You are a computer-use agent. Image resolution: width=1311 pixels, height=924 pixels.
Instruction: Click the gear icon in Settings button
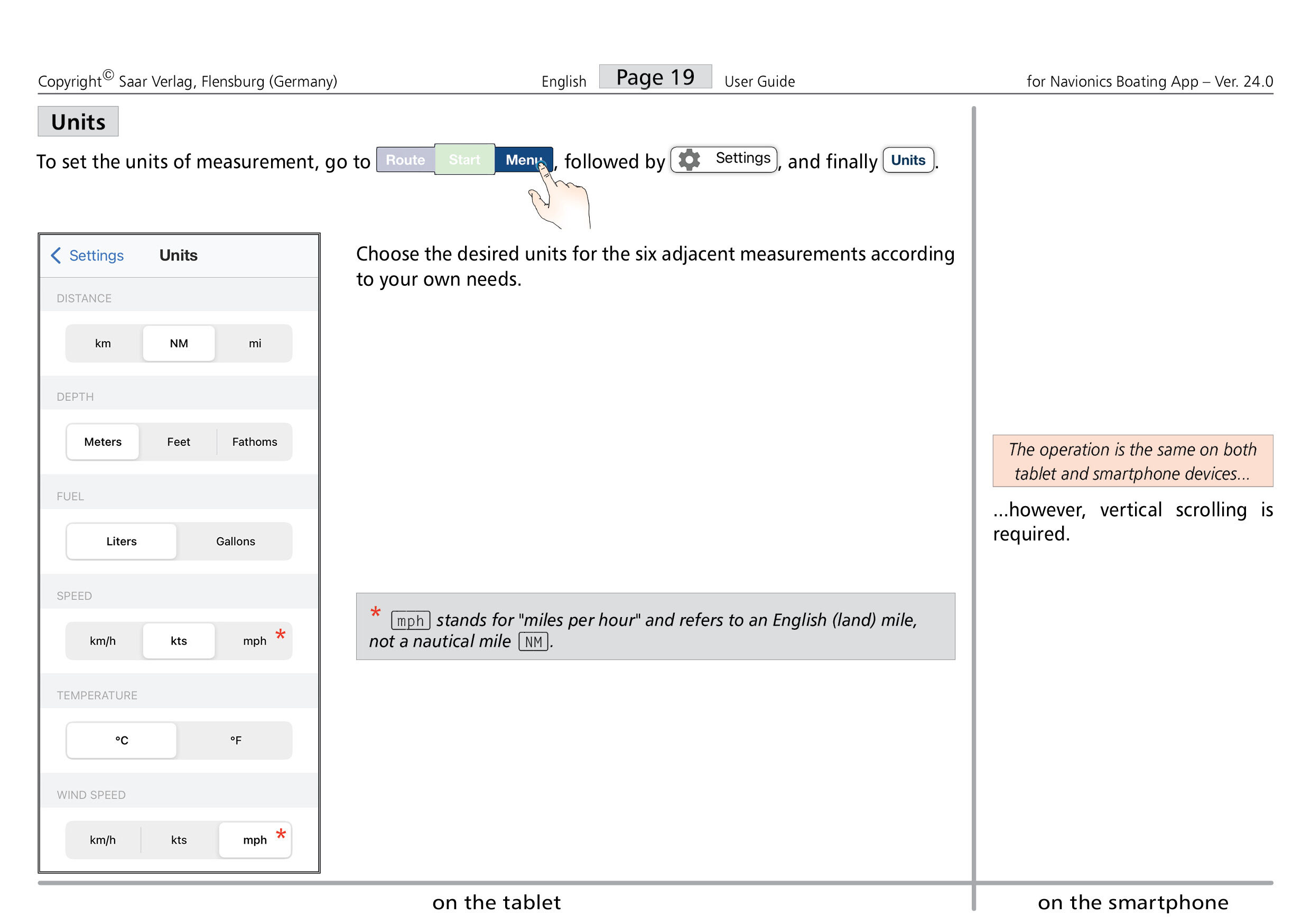click(689, 160)
